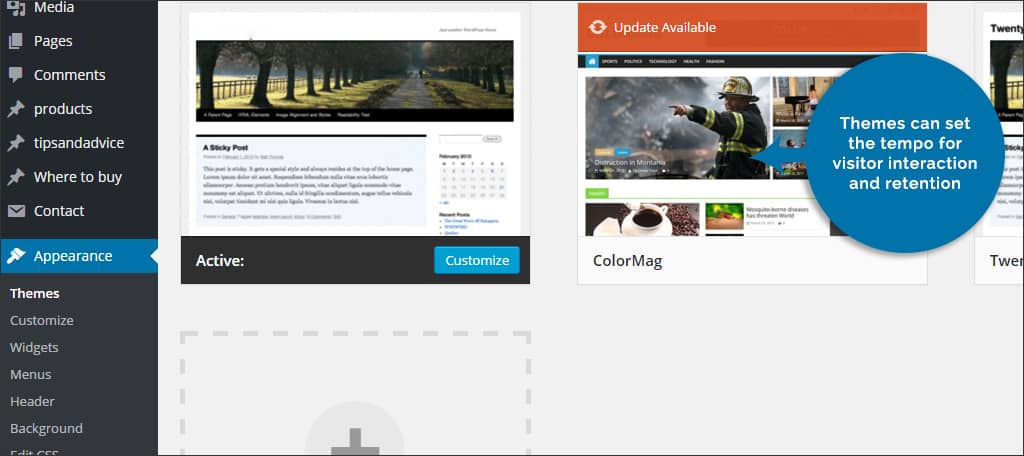This screenshot has height=456, width=1024.
Task: Open the Background submenu link
Action: [x=46, y=429]
